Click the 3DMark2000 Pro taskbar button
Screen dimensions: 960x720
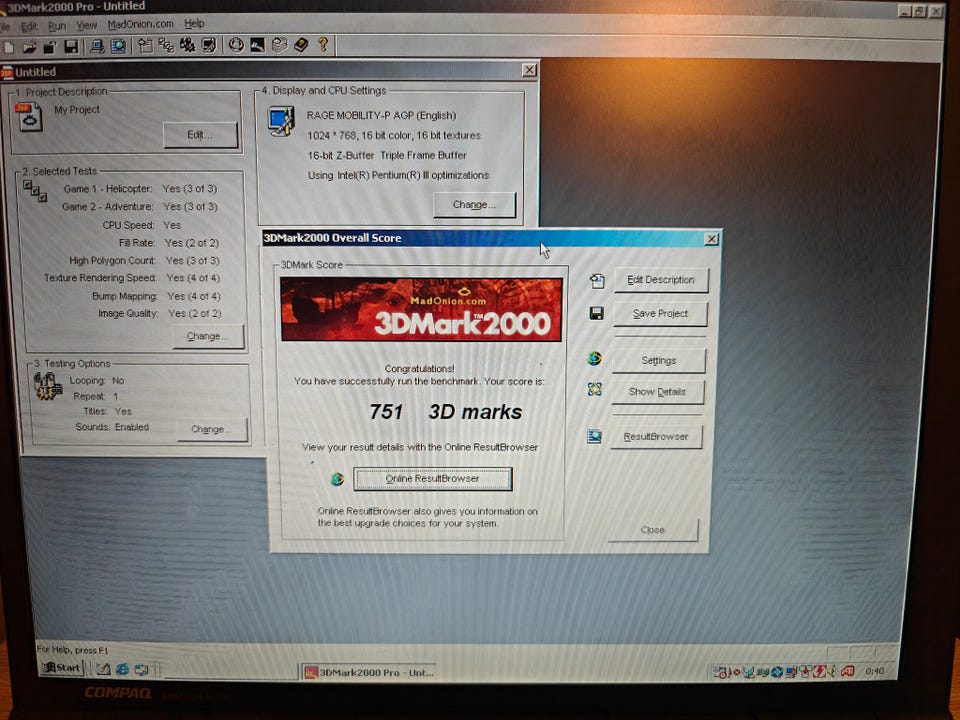click(369, 672)
